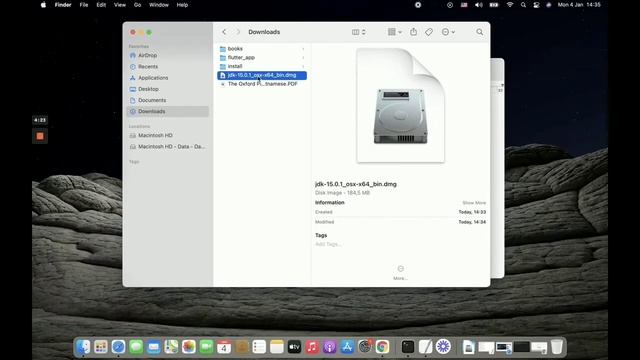The image size is (640, 360).
Task: Open Applications in the sidebar
Action: pyautogui.click(x=168, y=78)
